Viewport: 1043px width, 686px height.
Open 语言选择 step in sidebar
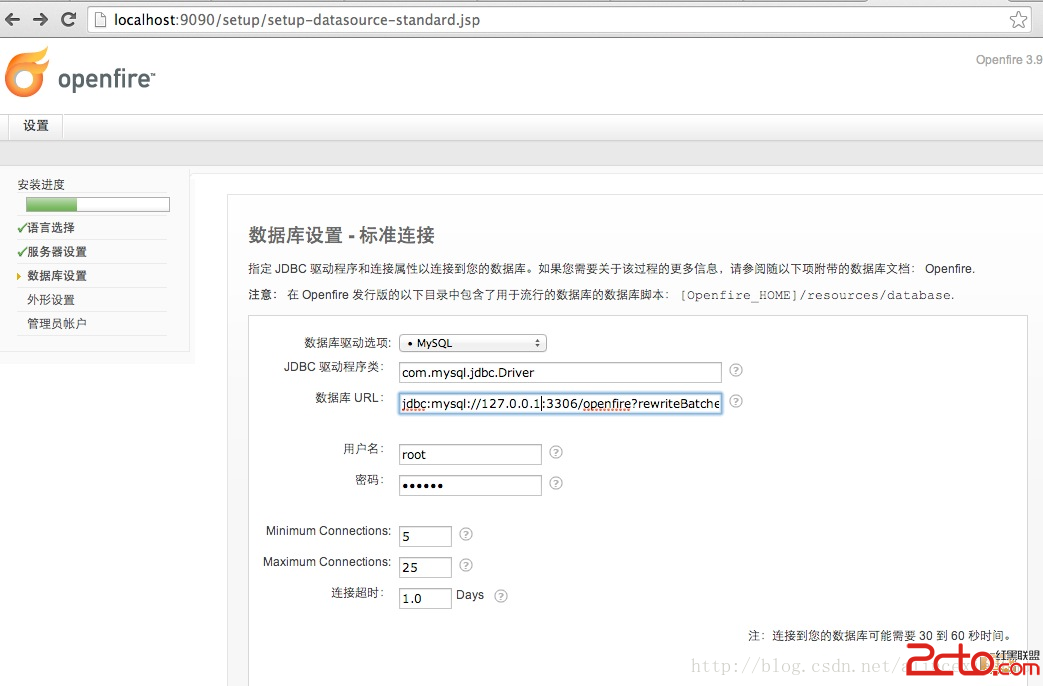51,228
